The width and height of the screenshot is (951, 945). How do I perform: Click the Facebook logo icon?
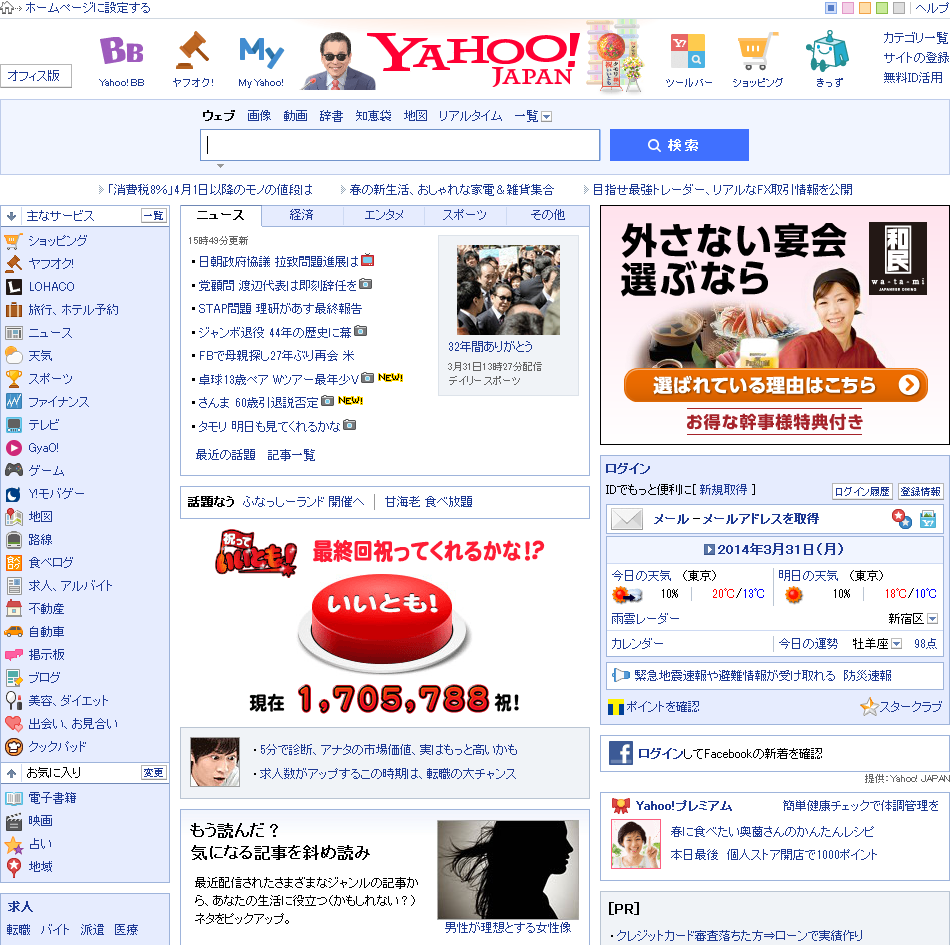point(620,753)
